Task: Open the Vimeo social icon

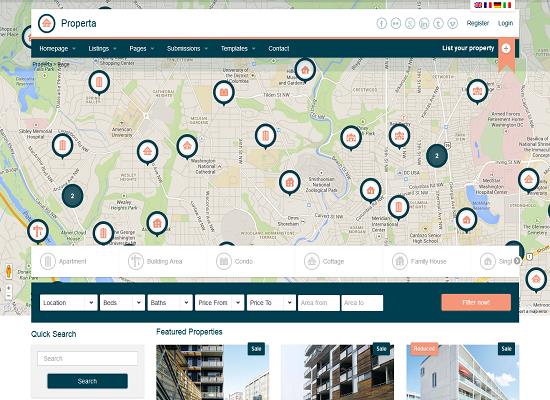Action: 453,24
